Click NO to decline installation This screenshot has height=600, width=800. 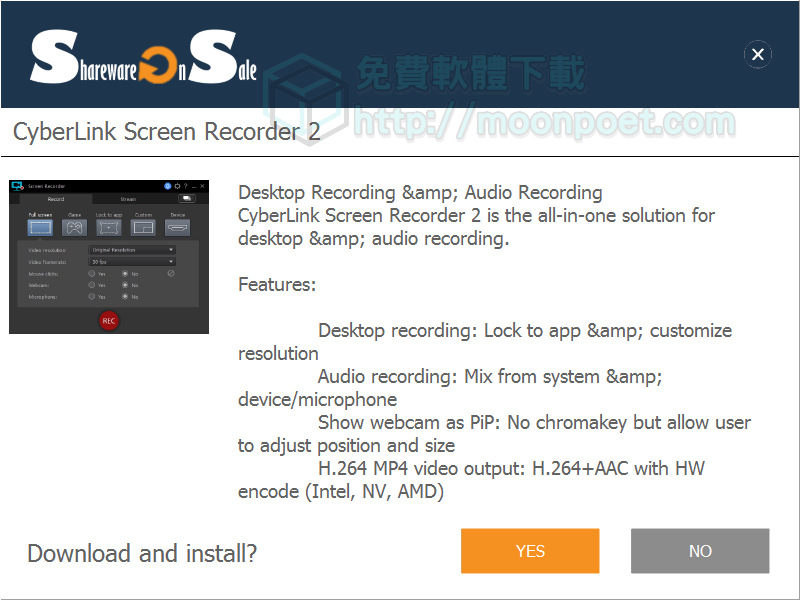click(x=699, y=551)
